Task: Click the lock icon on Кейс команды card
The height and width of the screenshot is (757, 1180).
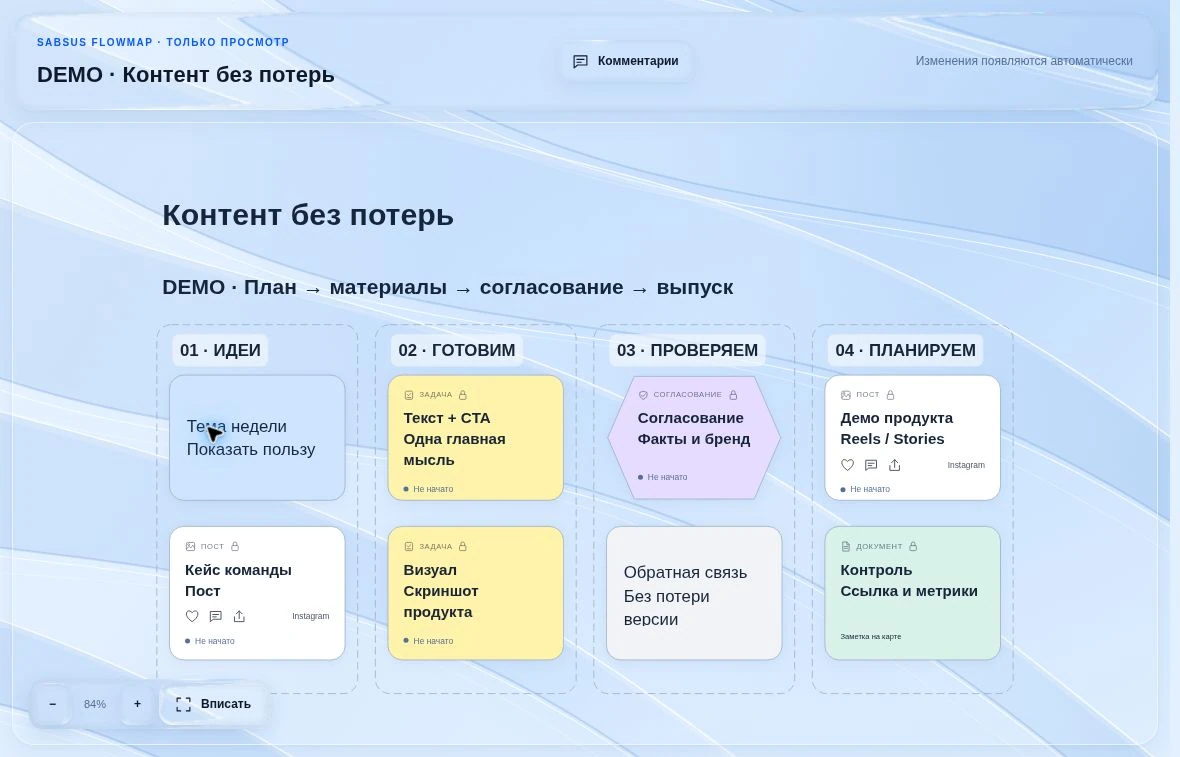Action: [235, 546]
